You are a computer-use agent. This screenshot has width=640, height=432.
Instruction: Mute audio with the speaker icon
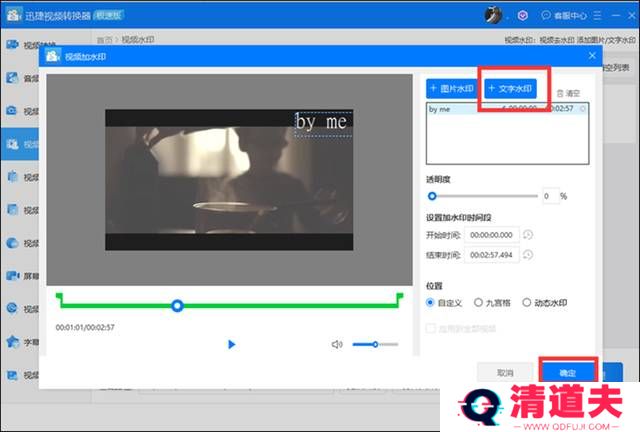pyautogui.click(x=337, y=344)
